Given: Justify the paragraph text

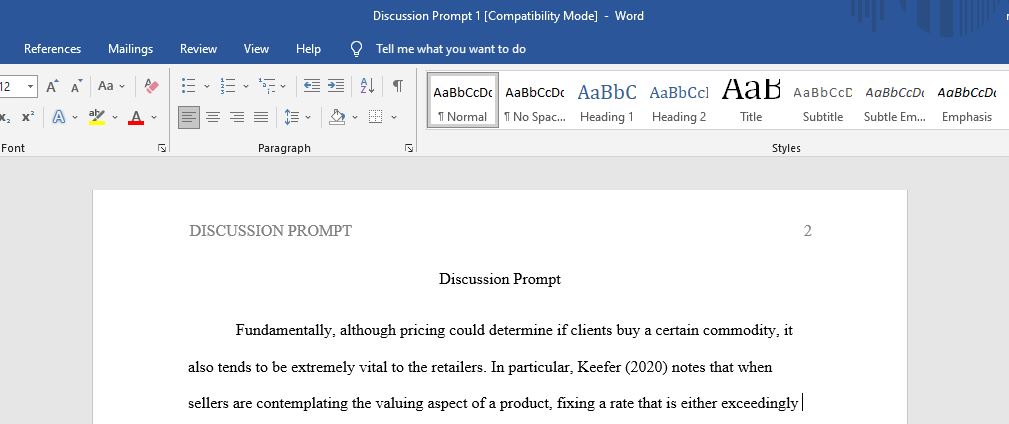Looking at the screenshot, I should point(261,117).
